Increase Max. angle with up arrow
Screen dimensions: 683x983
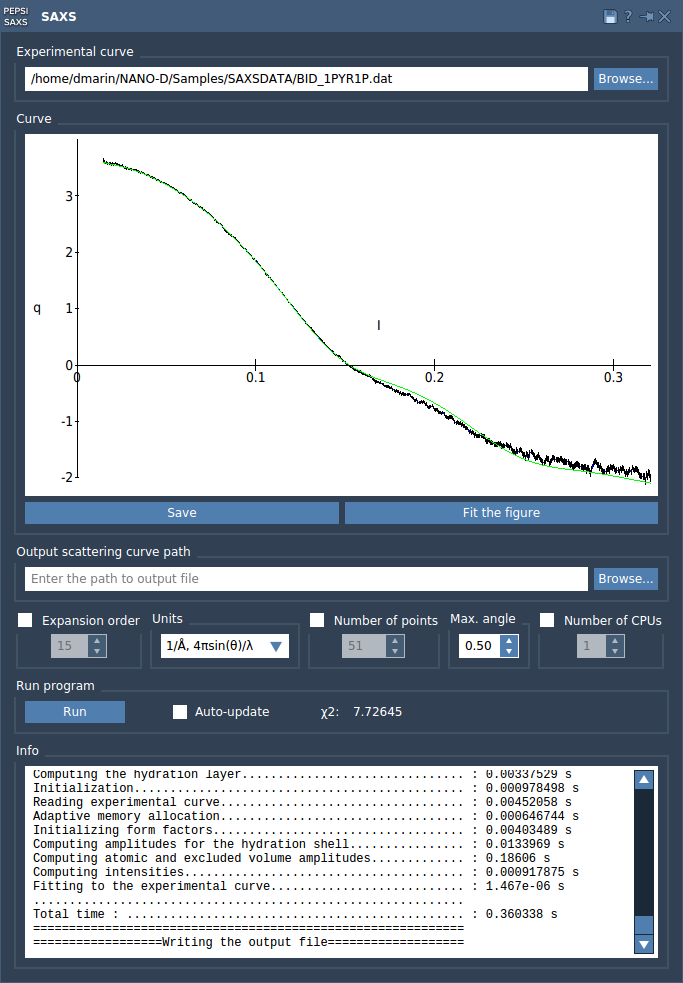coord(510,641)
